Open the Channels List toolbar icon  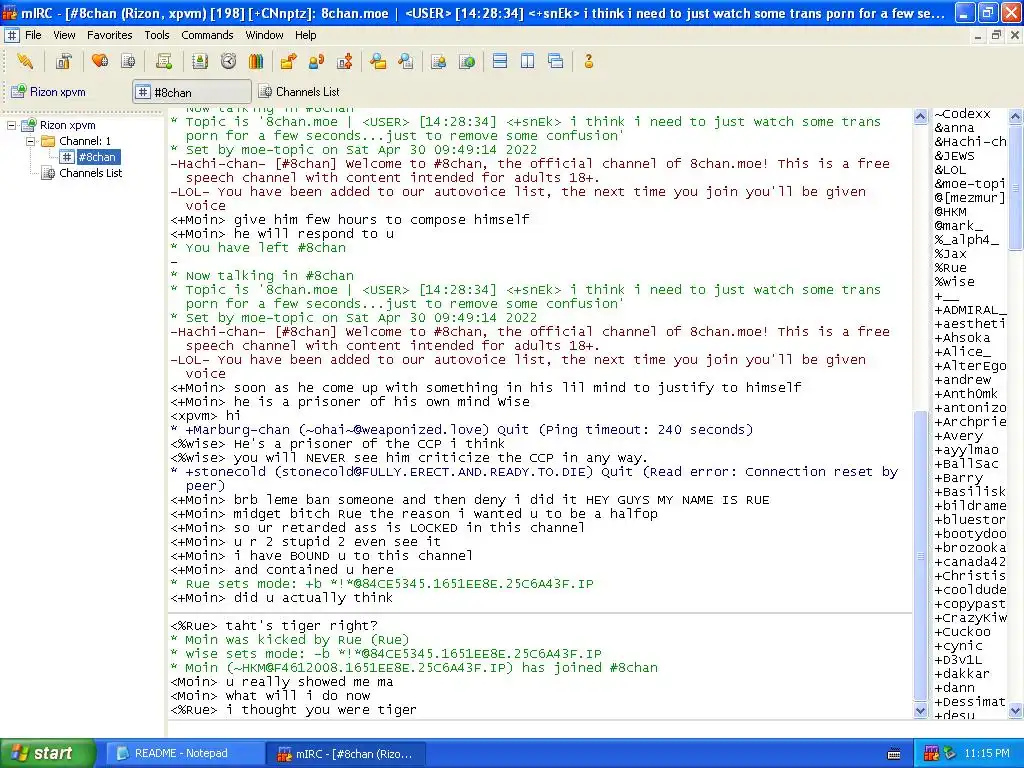128,61
